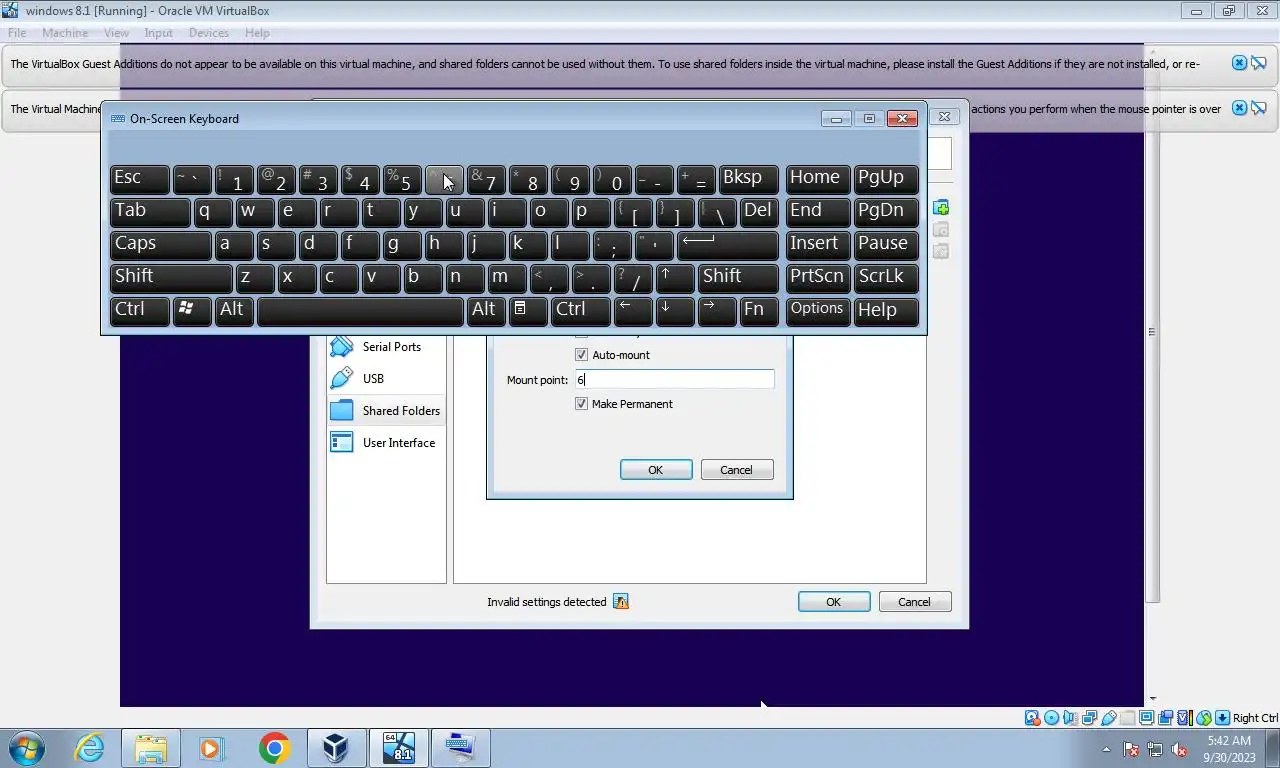Click the Home key on the keyboard

click(818, 179)
